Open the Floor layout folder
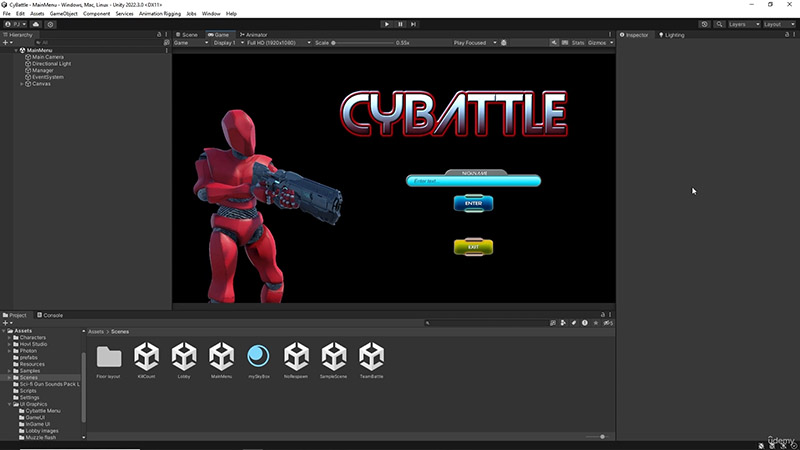Screen dimensions: 800x450 [109, 355]
